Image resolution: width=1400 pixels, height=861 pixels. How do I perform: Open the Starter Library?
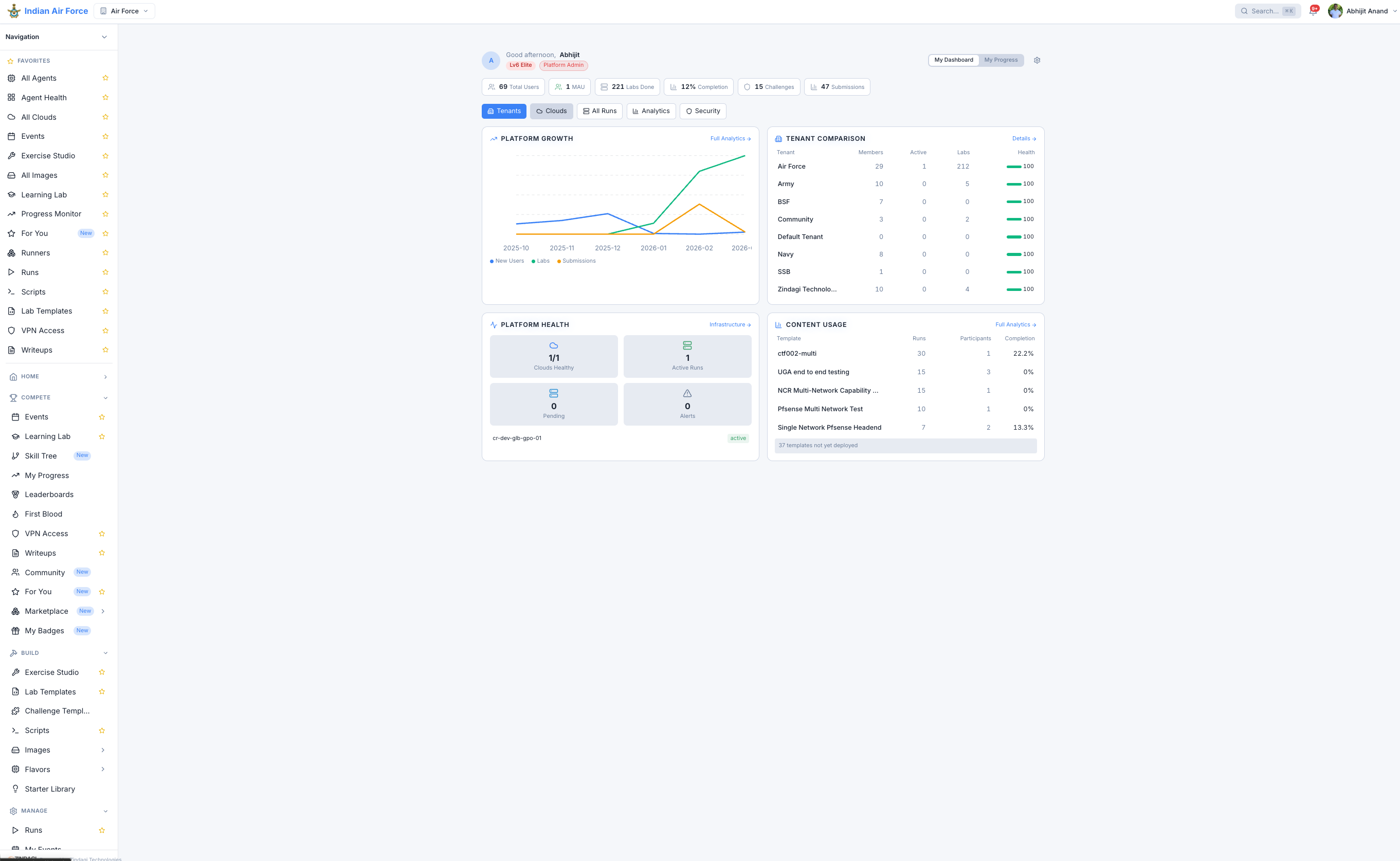click(49, 789)
